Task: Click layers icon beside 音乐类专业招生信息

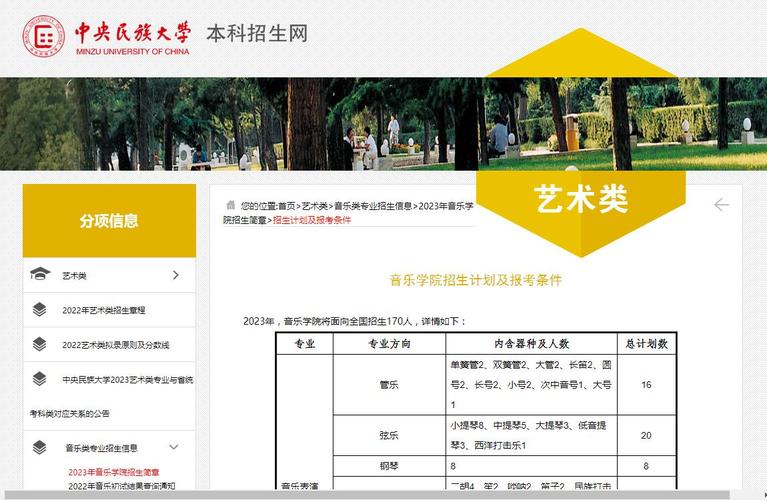Action: (40, 447)
